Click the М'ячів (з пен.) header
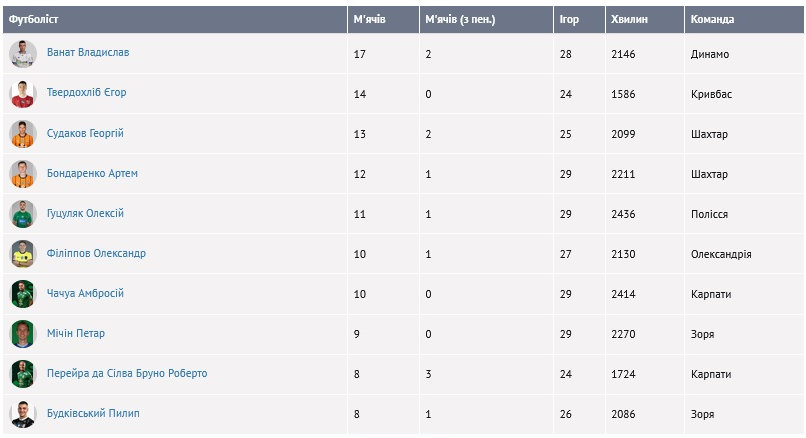The width and height of the screenshot is (806, 438). [x=460, y=19]
